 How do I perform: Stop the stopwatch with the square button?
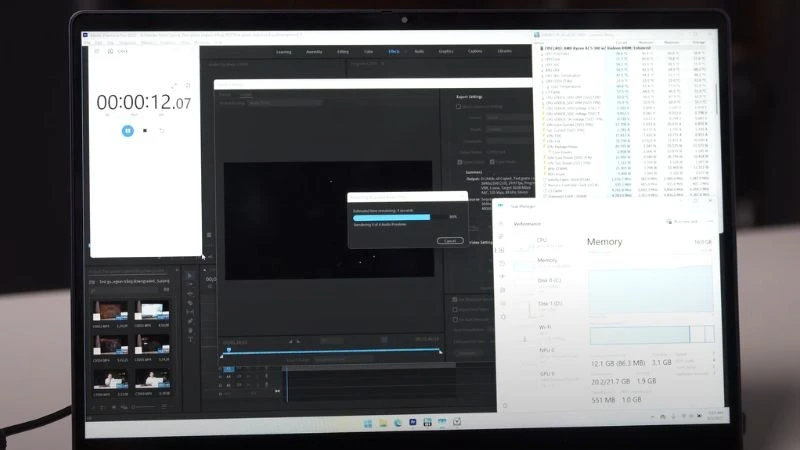coord(145,131)
